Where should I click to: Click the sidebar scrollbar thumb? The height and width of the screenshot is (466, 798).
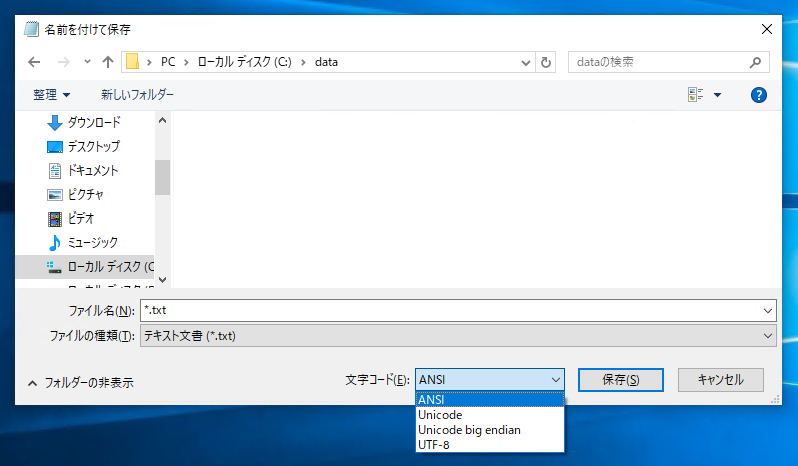tap(162, 177)
